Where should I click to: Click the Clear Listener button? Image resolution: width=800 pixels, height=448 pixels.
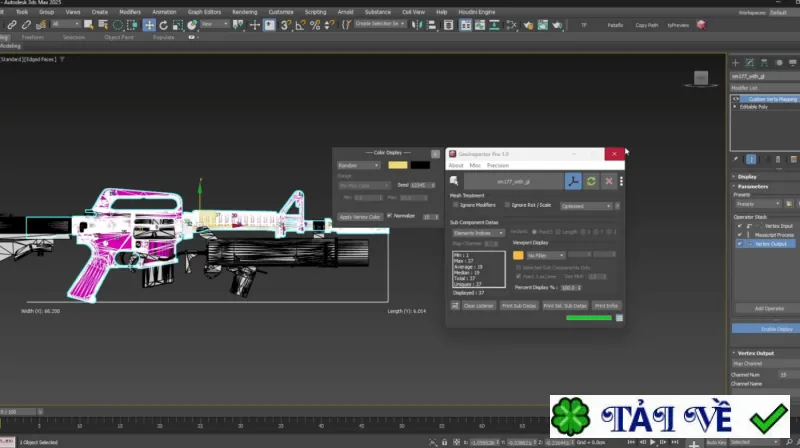478,306
